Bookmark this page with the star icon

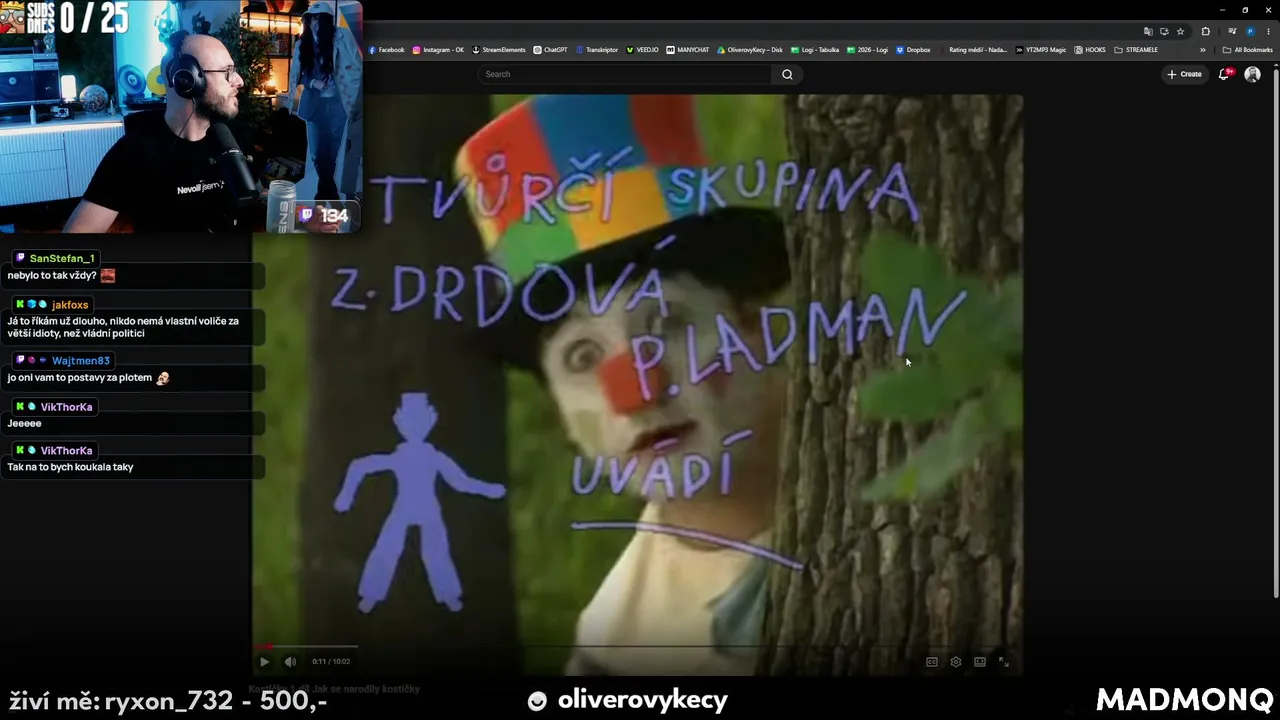pos(1180,31)
